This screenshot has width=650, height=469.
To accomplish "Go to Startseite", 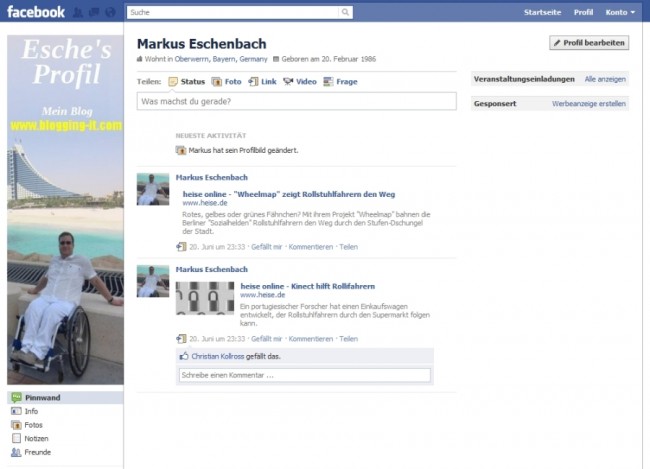I will 542,12.
